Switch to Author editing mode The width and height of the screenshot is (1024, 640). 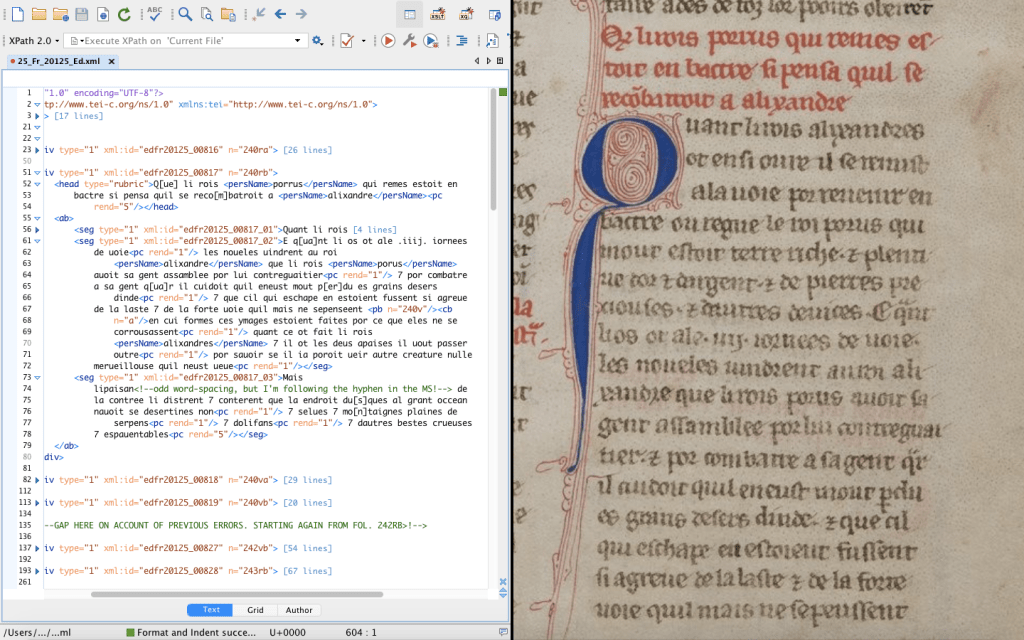point(299,610)
